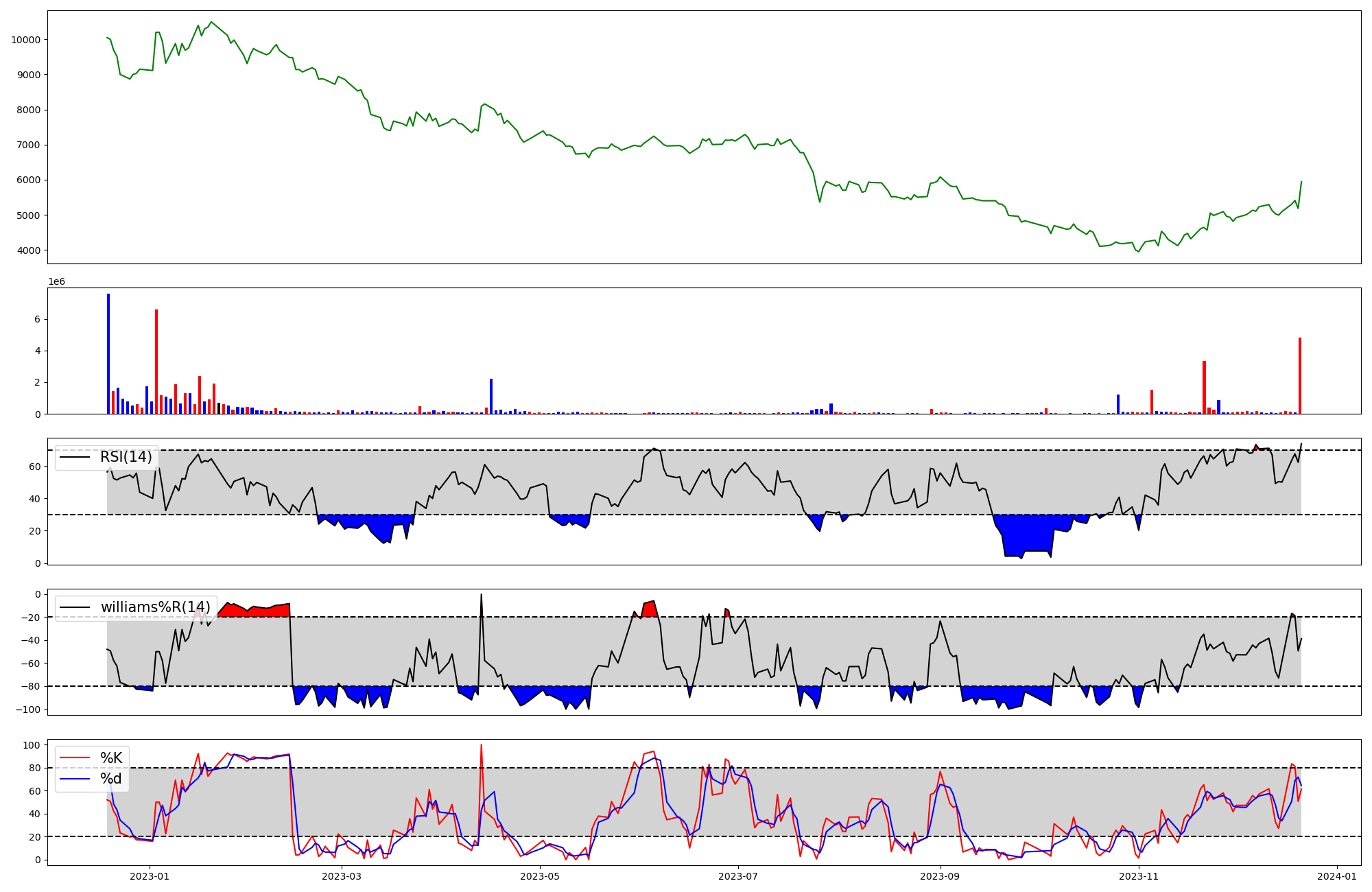Viewport: 1372px width, 892px height.
Task: Click the RSI(14) legend label
Action: click(x=126, y=457)
